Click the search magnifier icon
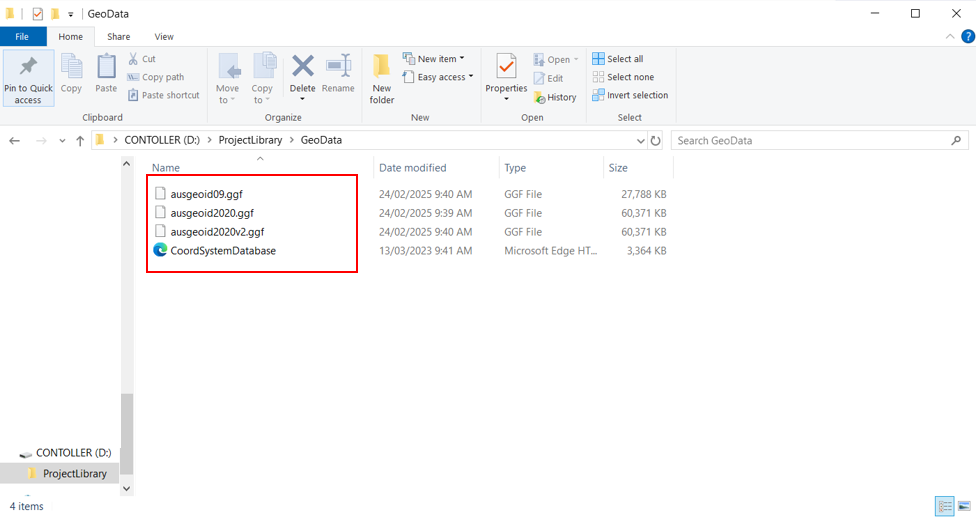The height and width of the screenshot is (517, 976). (x=956, y=141)
